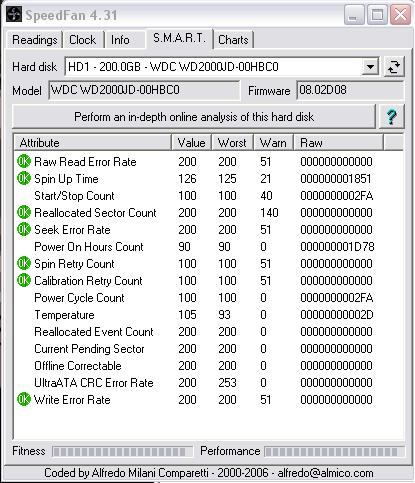The width and height of the screenshot is (415, 483).
Task: Switch to the Charts tab
Action: tap(233, 40)
